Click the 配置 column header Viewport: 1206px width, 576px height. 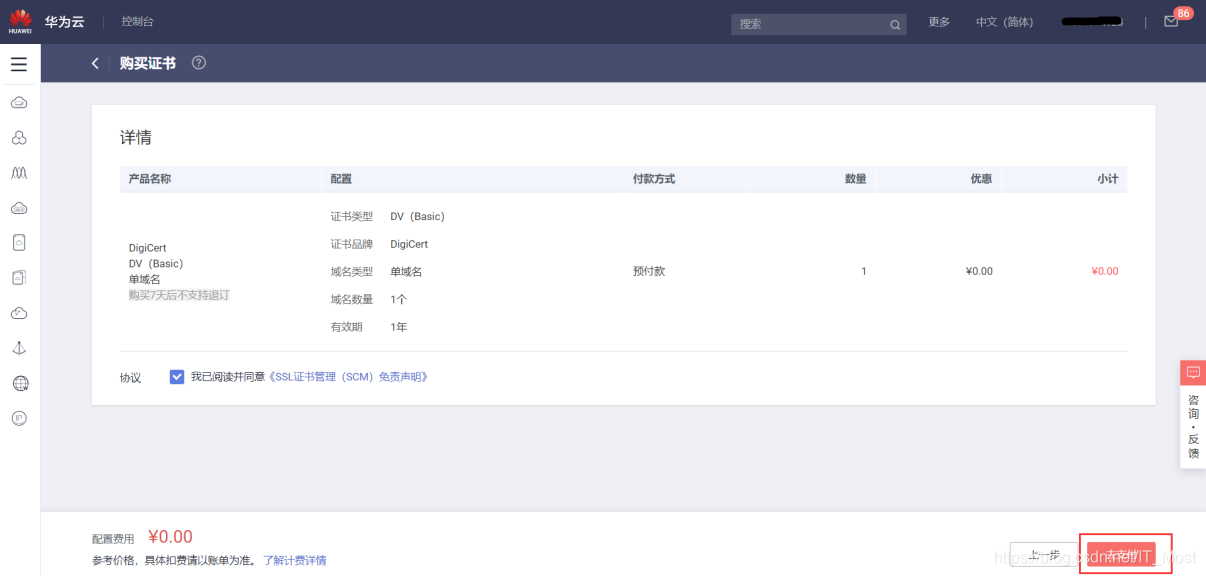pos(341,179)
